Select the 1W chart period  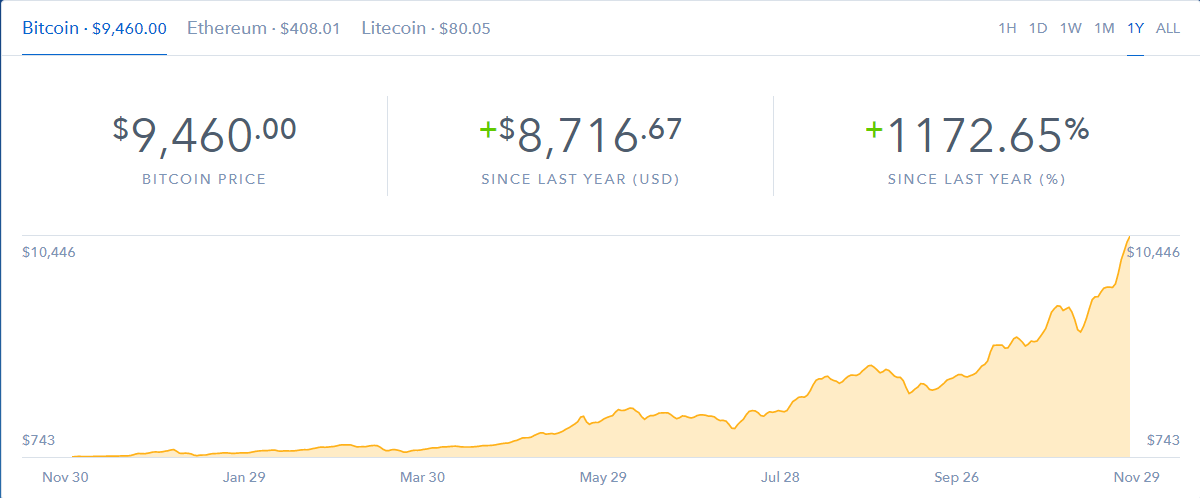pos(1071,28)
